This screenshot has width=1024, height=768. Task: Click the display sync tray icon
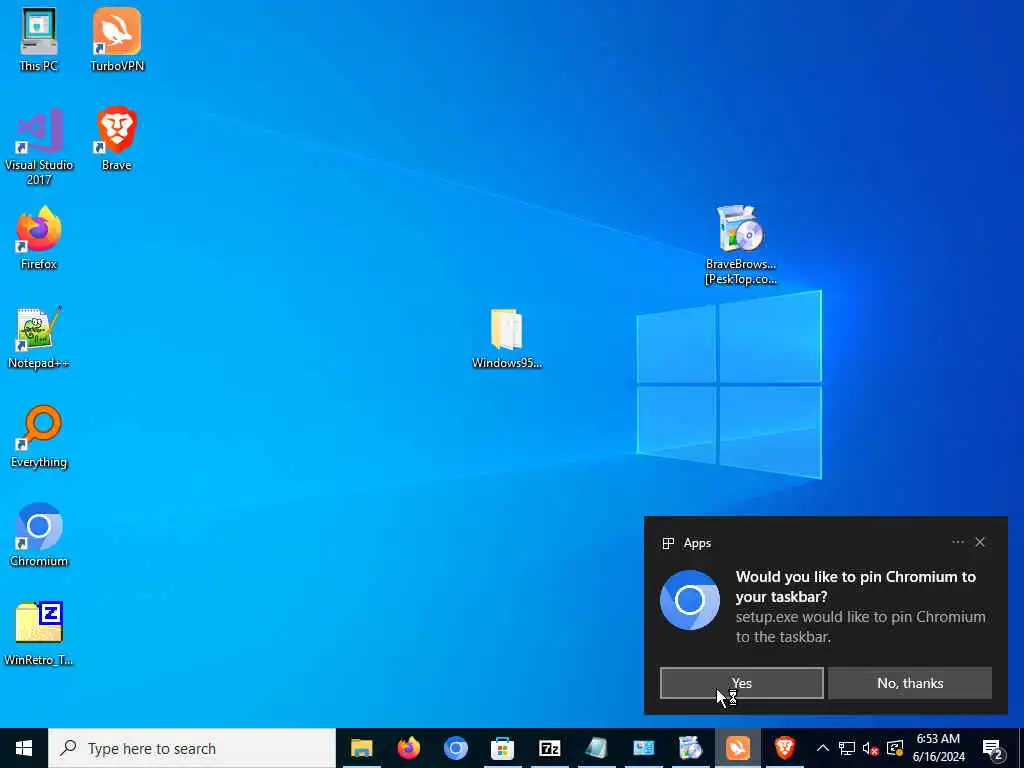pyautogui.click(x=895, y=748)
